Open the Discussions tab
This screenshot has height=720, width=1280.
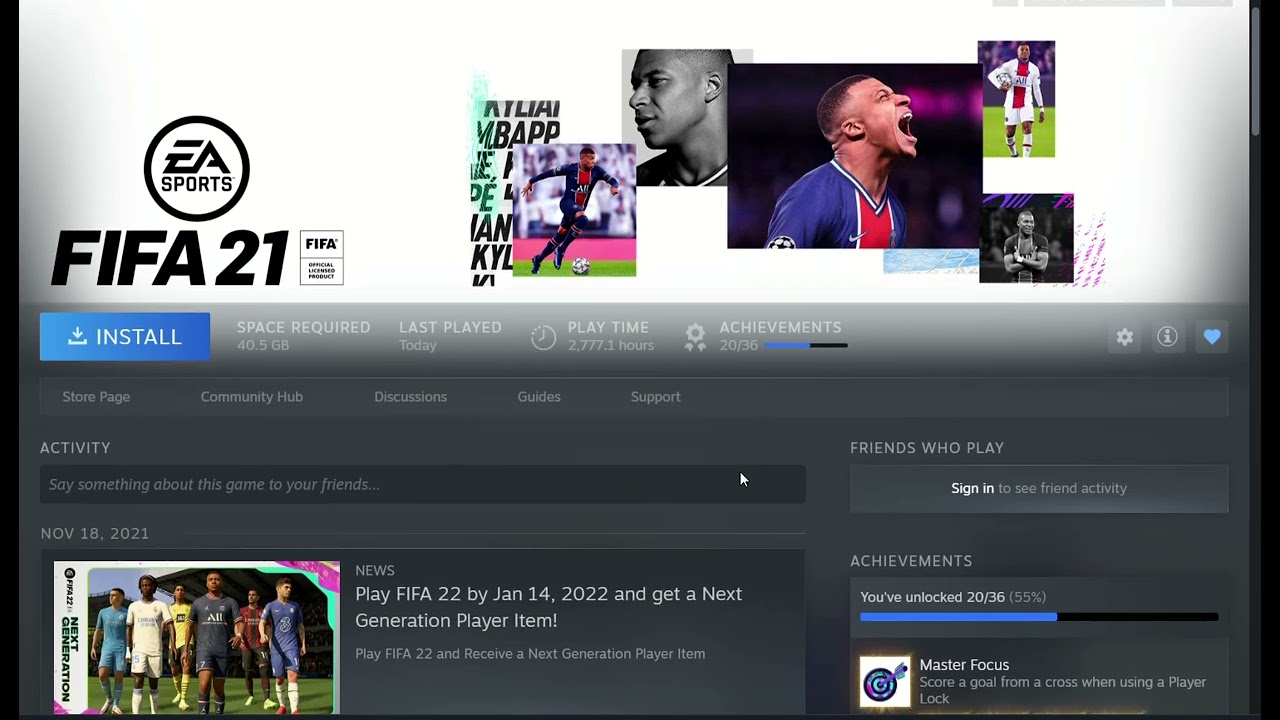coord(410,397)
